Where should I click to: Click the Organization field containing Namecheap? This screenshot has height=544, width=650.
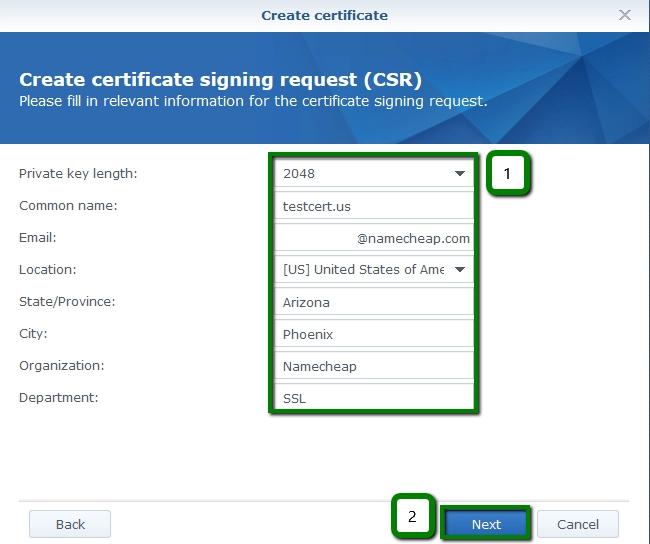coord(372,366)
